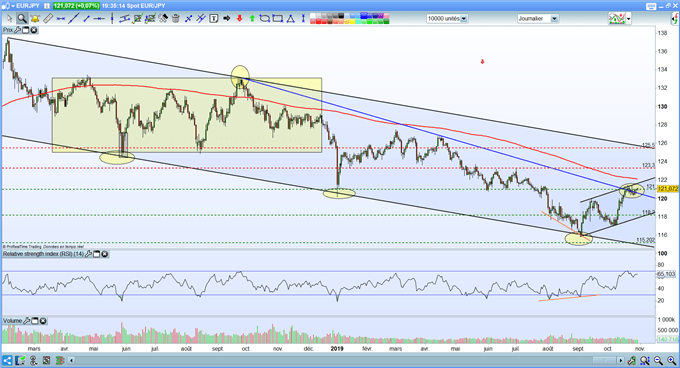This screenshot has height=368, width=680.
Task: Click the horizontal scrollbar right arrow
Action: click(x=621, y=360)
